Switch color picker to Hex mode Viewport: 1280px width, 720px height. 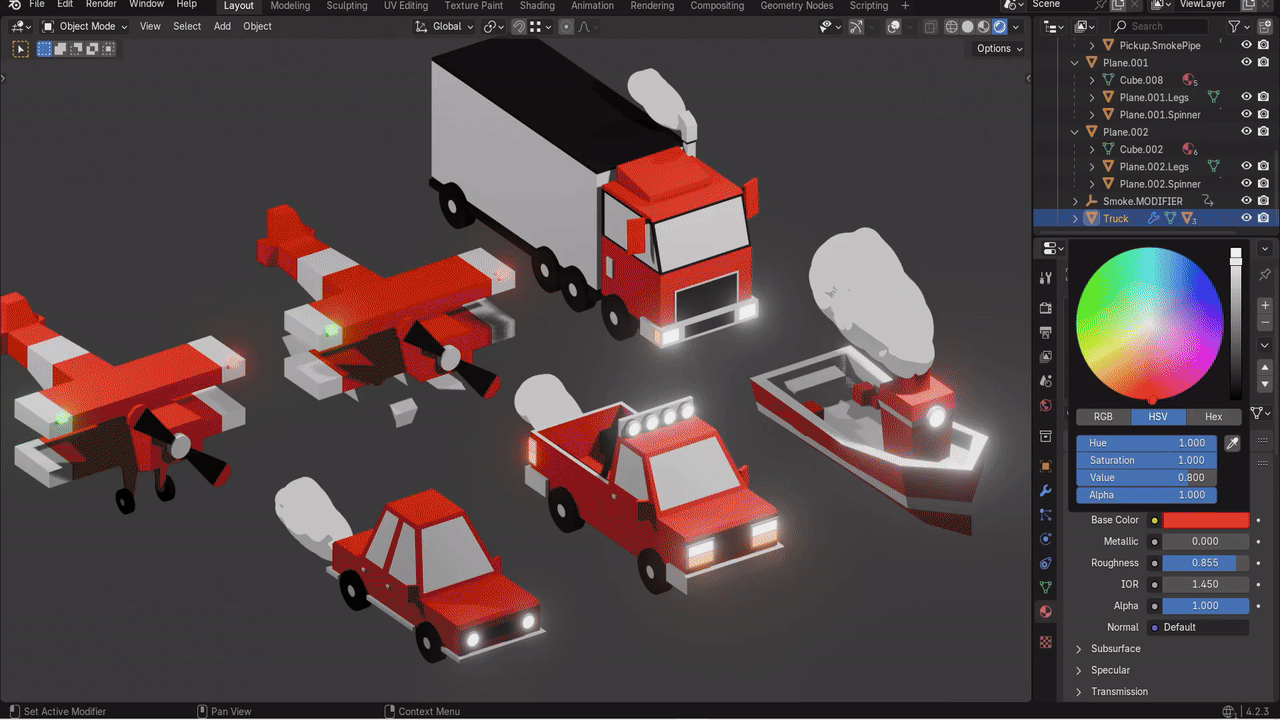[x=1213, y=417]
